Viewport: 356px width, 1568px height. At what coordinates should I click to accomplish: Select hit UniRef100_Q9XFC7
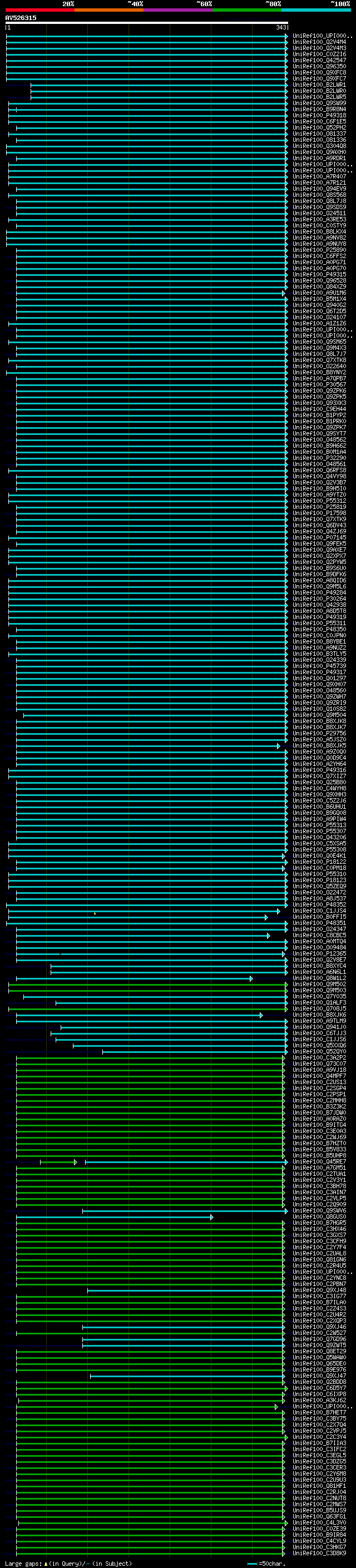[319, 78]
